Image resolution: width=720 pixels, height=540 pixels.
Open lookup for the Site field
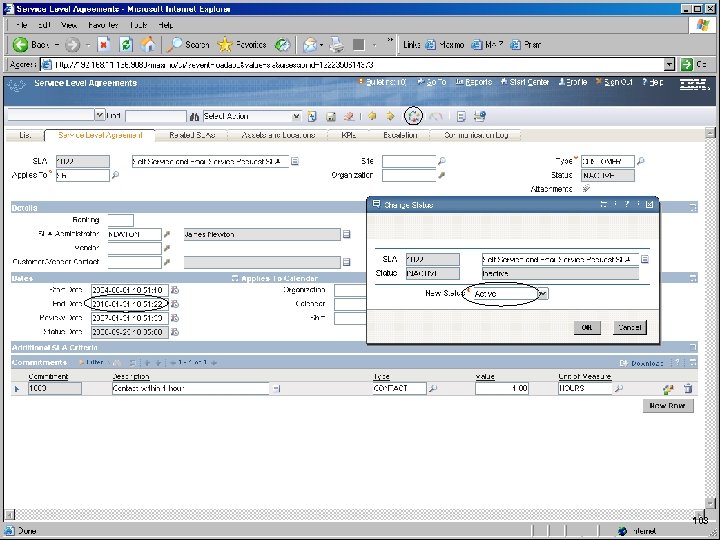click(x=441, y=161)
